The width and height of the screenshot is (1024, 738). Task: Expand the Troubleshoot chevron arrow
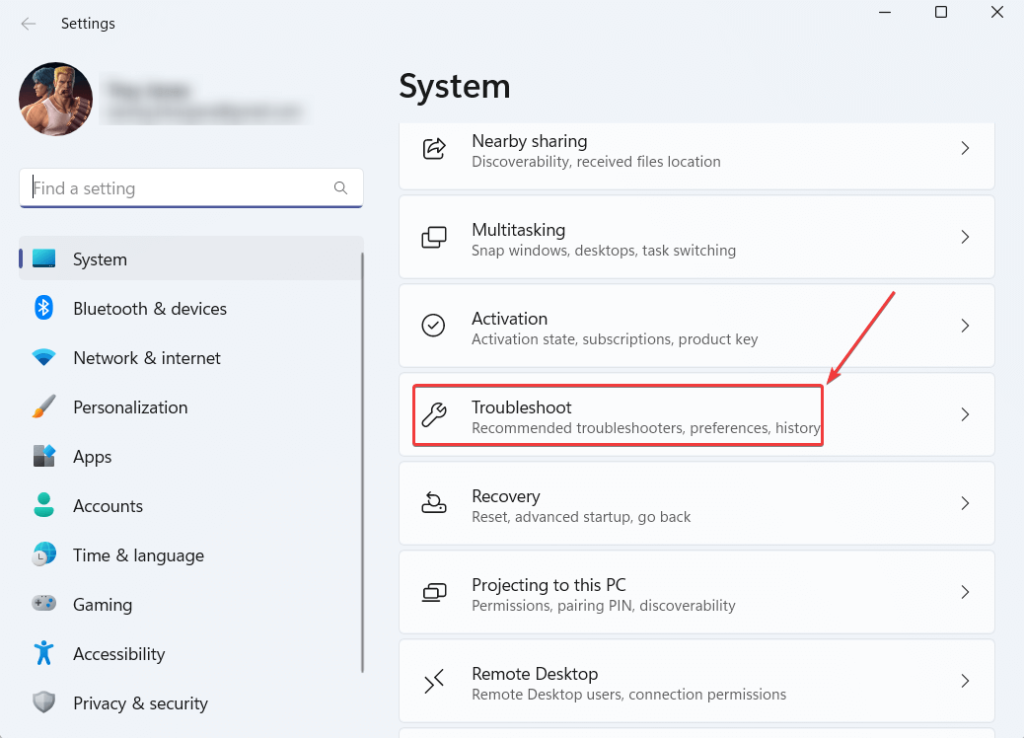pyautogui.click(x=965, y=414)
